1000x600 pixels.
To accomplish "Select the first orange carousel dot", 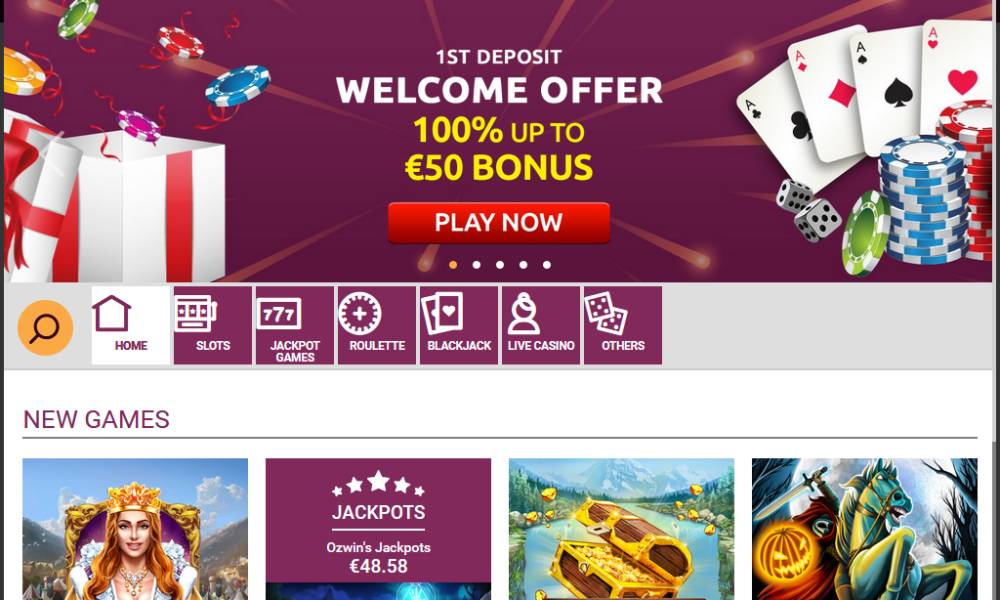I will click(453, 265).
